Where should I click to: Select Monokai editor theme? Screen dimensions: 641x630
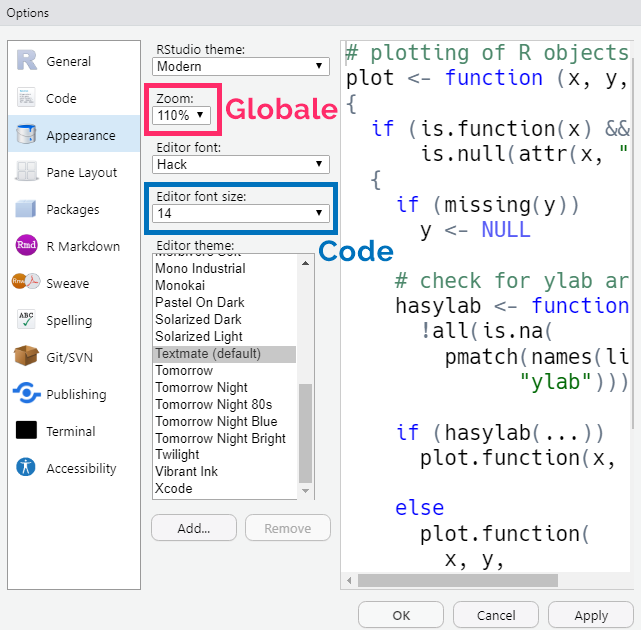click(x=224, y=285)
